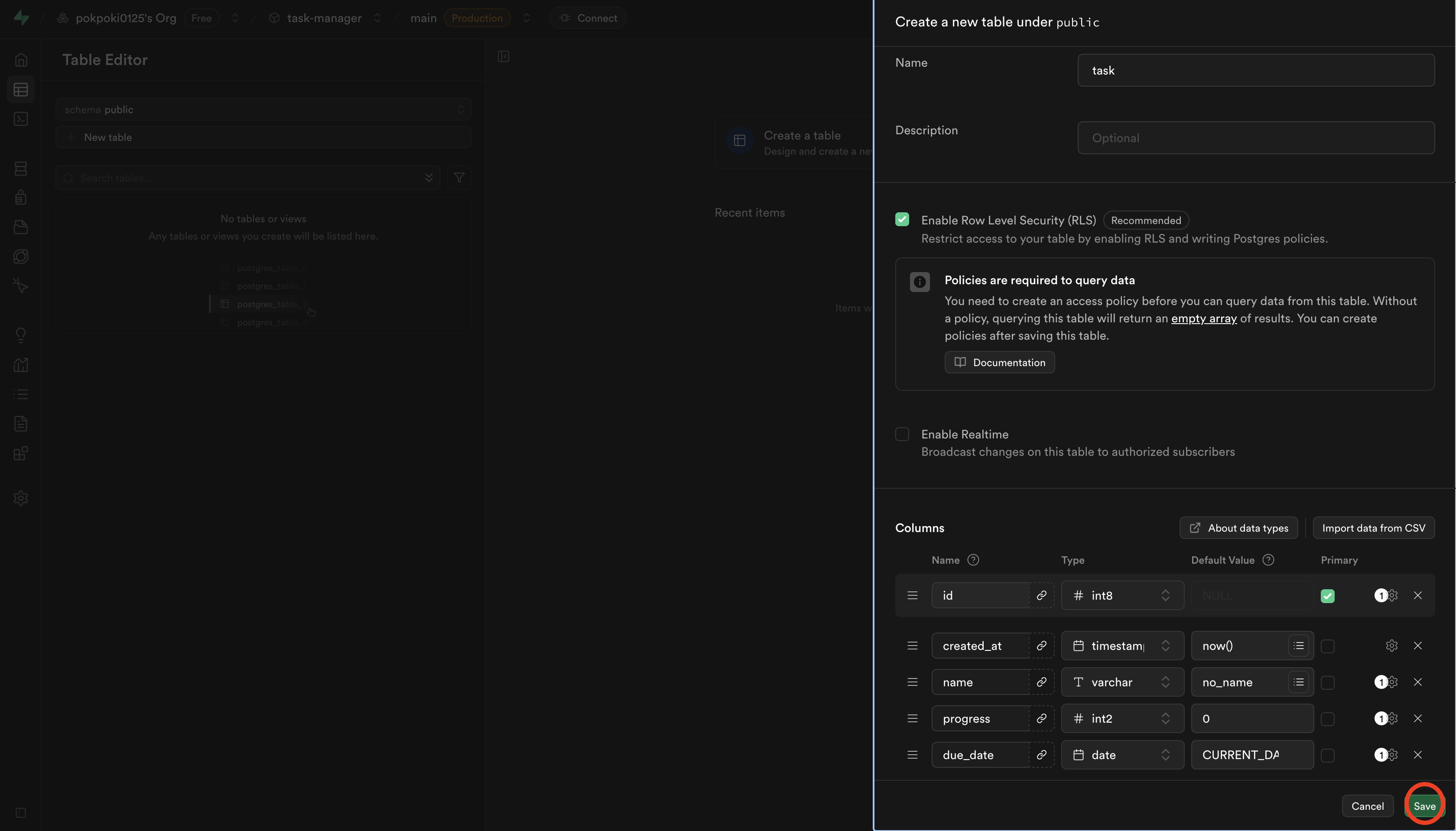Viewport: 1456px width, 831px height.
Task: Remove the due_date column with X icon
Action: point(1418,754)
